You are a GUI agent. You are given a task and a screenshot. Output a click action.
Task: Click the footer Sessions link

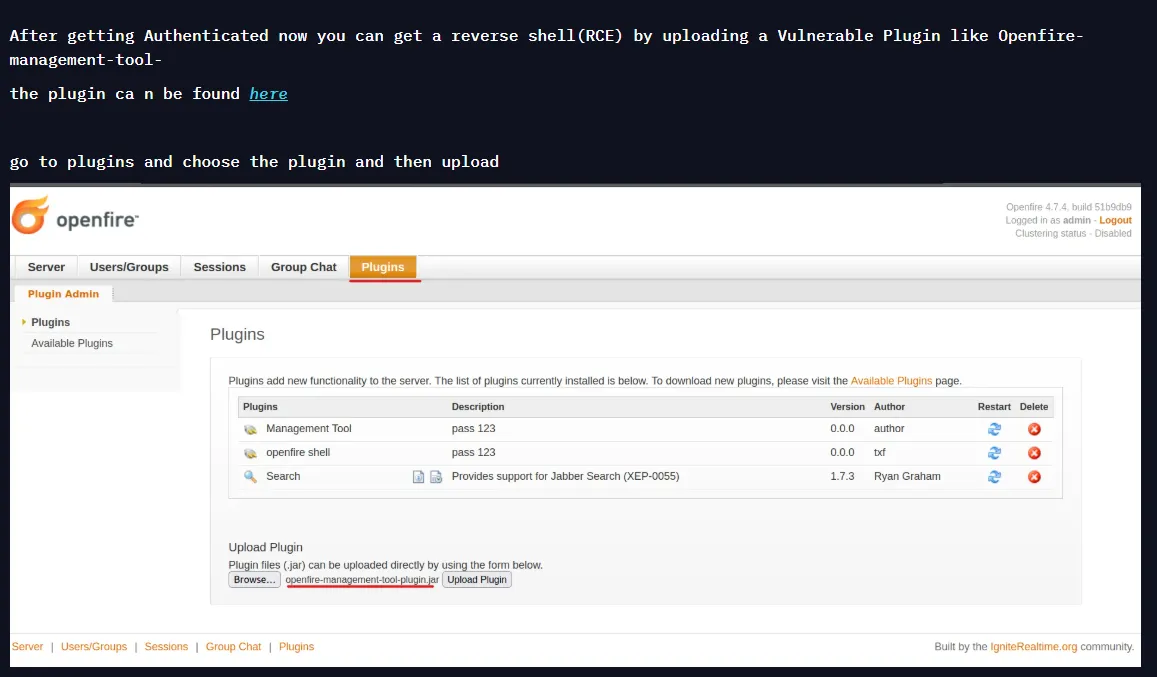pos(166,647)
